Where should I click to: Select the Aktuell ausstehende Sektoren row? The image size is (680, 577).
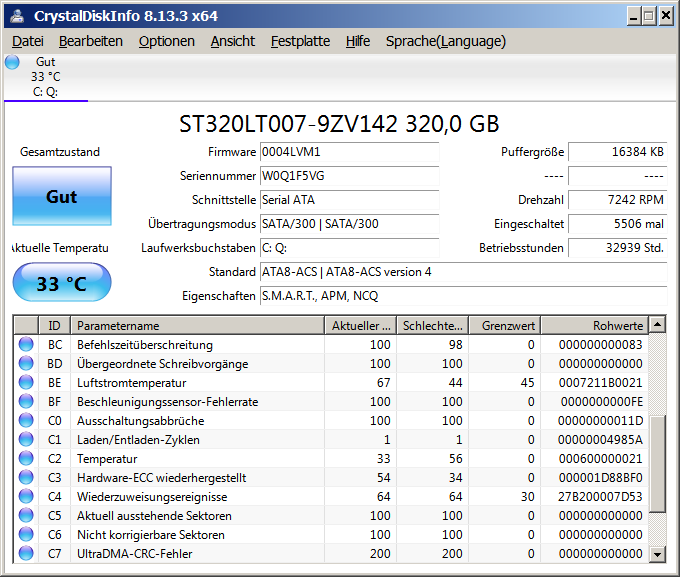(x=331, y=516)
